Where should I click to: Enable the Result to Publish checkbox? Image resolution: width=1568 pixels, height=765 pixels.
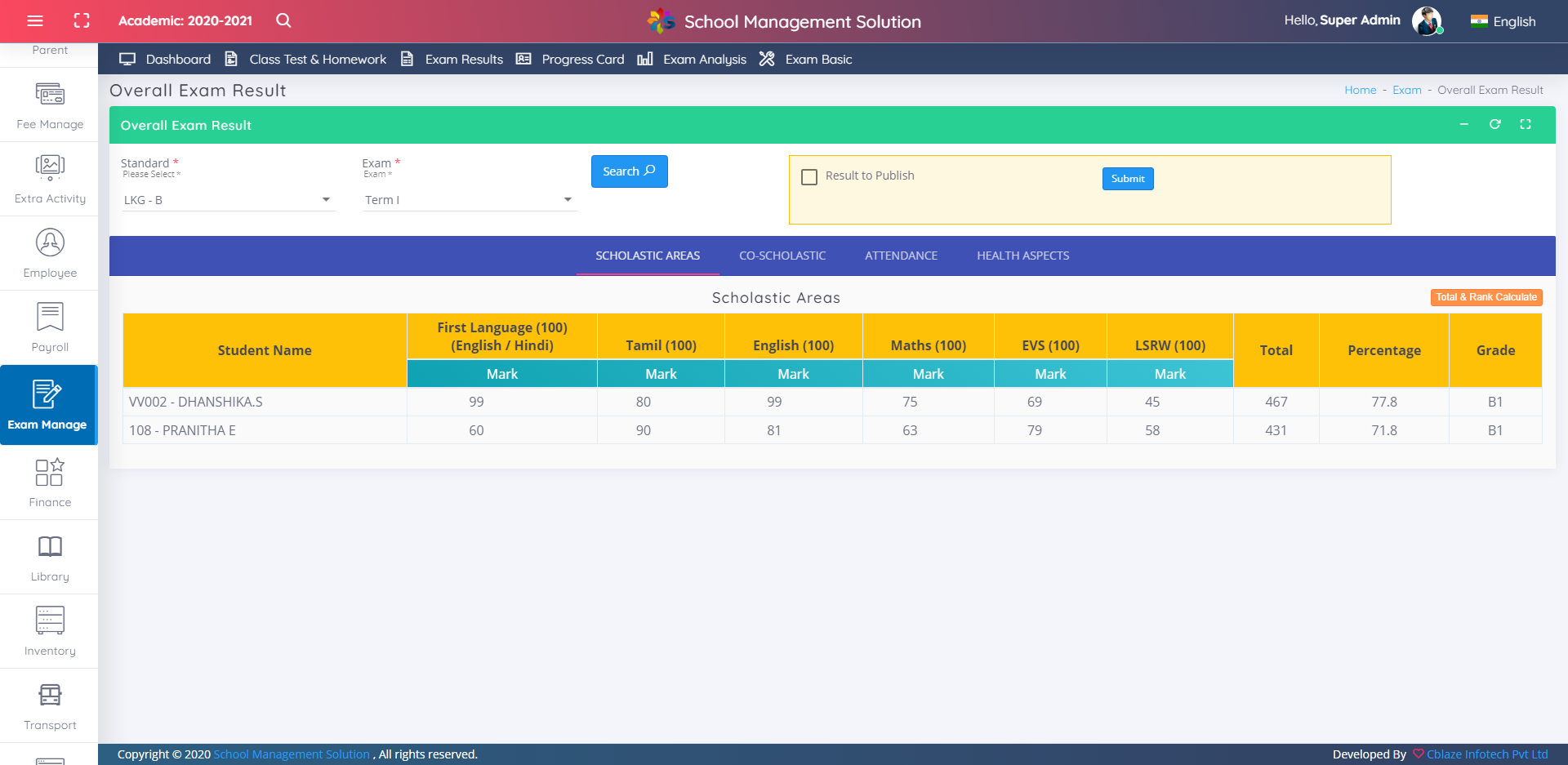809,177
